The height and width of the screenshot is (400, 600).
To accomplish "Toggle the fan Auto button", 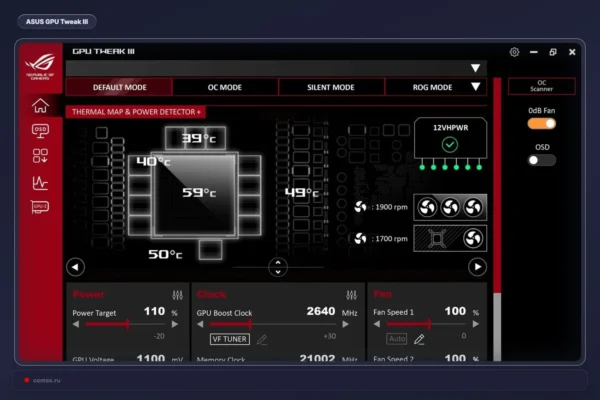I will coord(397,339).
